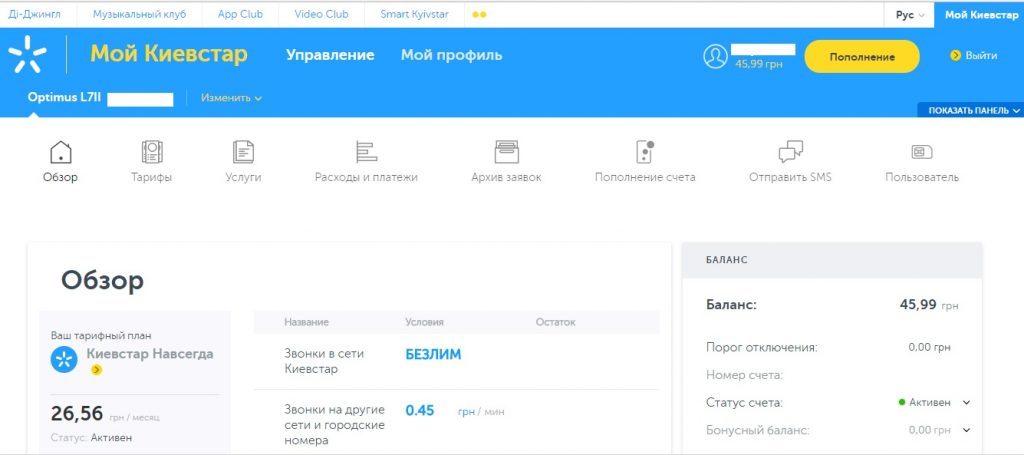The width and height of the screenshot is (1024, 455).
Task: Click the Выйти logout link
Action: coord(974,56)
